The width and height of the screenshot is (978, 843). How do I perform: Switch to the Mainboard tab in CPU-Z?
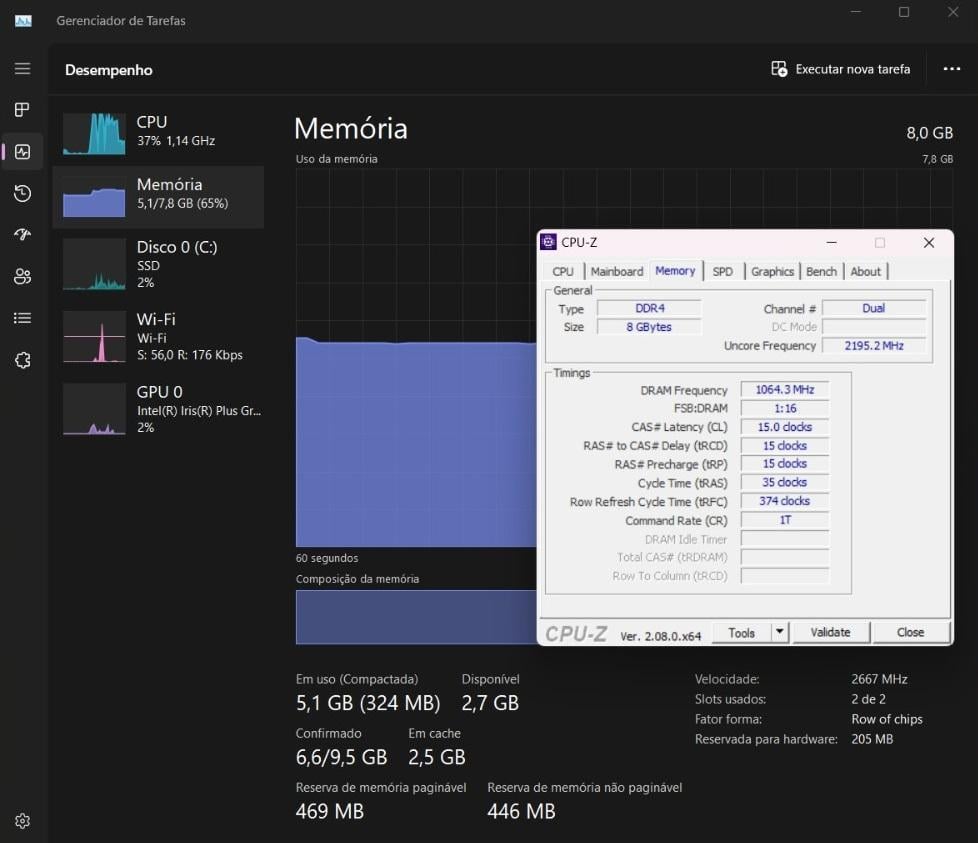[x=617, y=271]
